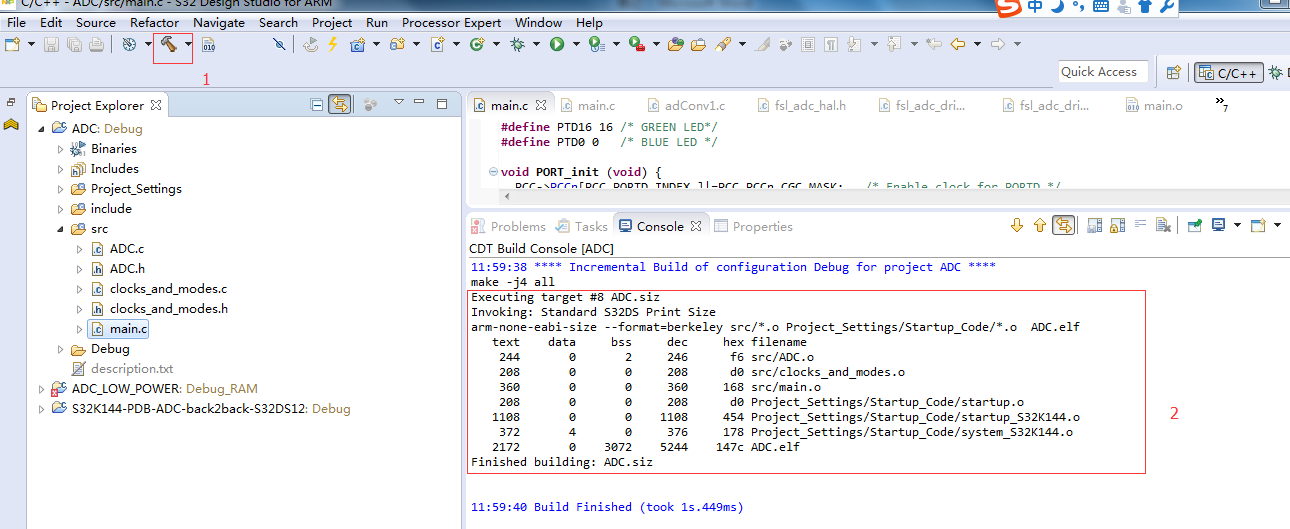Click Collapse All in Project Explorer
Screen dimensions: 1290x529
pyautogui.click(x=317, y=104)
